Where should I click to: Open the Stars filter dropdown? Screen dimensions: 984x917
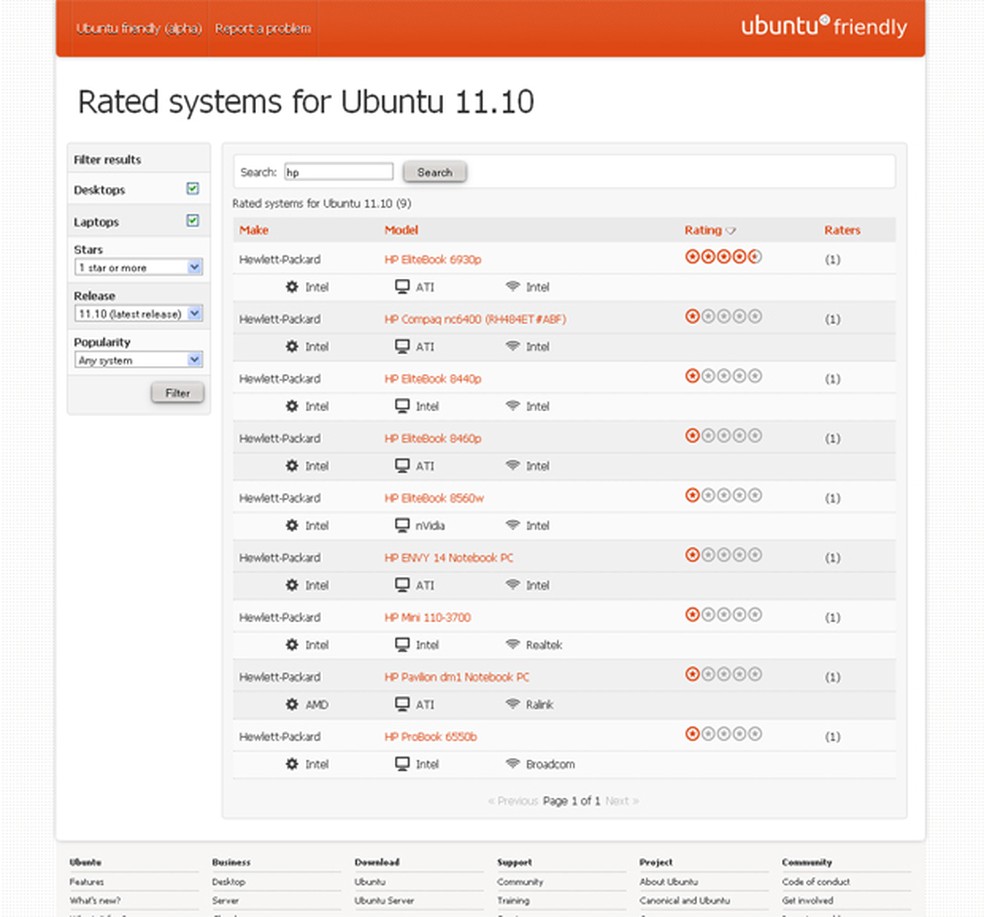click(139, 267)
